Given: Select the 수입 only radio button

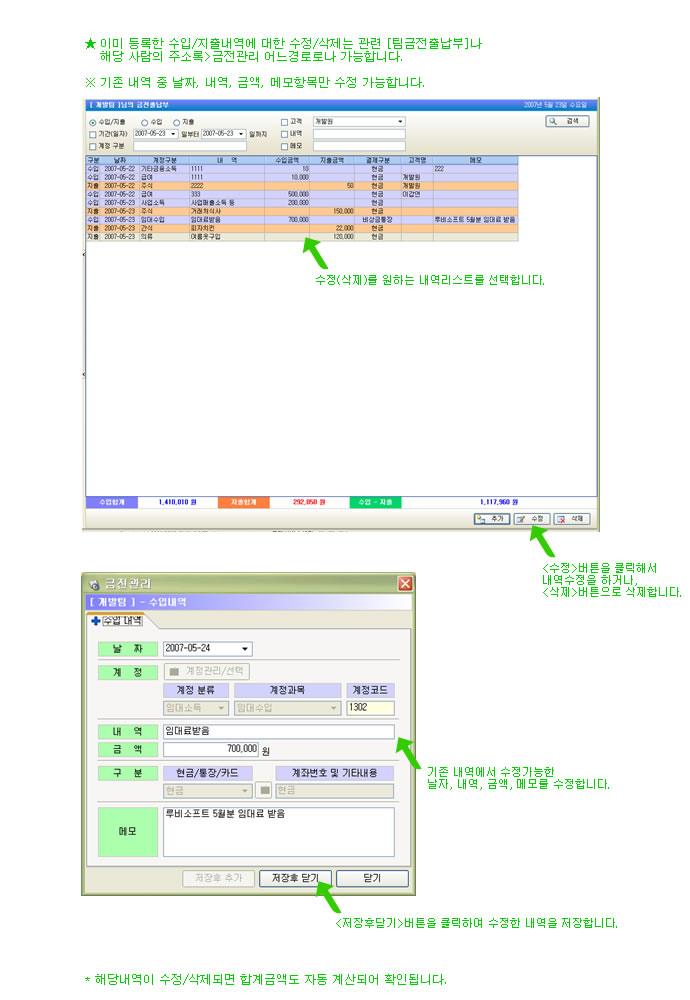Looking at the screenshot, I should pyautogui.click(x=145, y=122).
